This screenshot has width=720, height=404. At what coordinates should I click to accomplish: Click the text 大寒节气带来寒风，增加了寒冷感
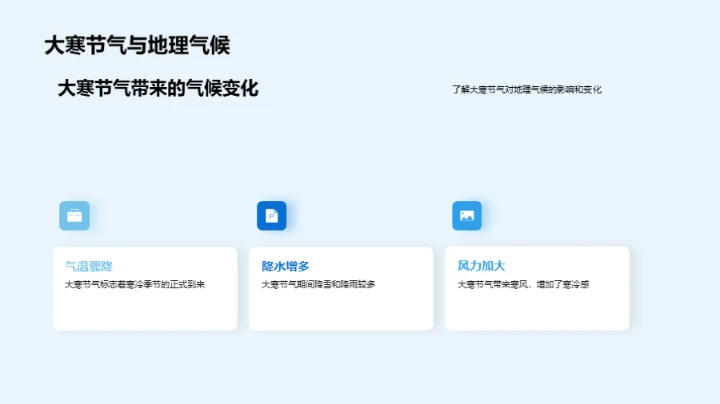[523, 285]
